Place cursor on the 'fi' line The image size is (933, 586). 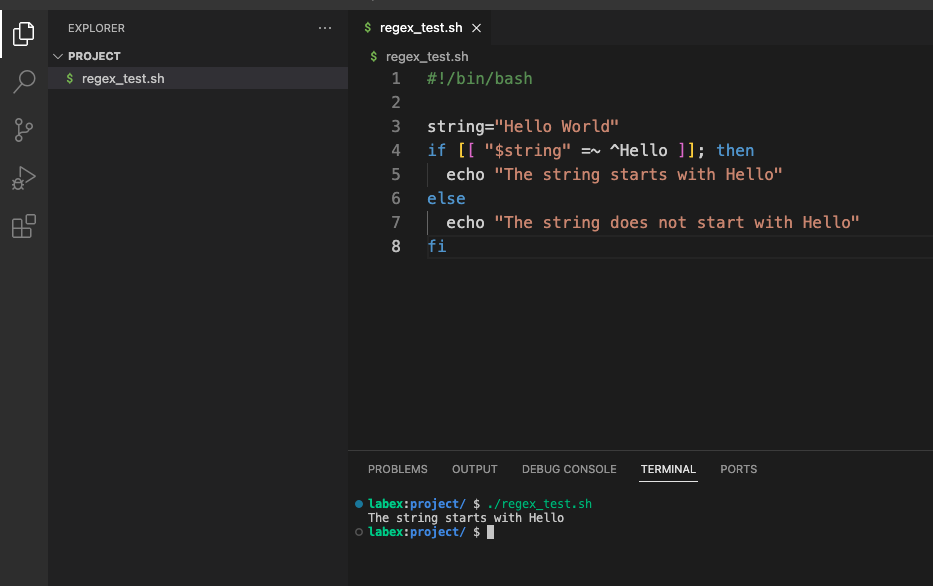(x=437, y=246)
